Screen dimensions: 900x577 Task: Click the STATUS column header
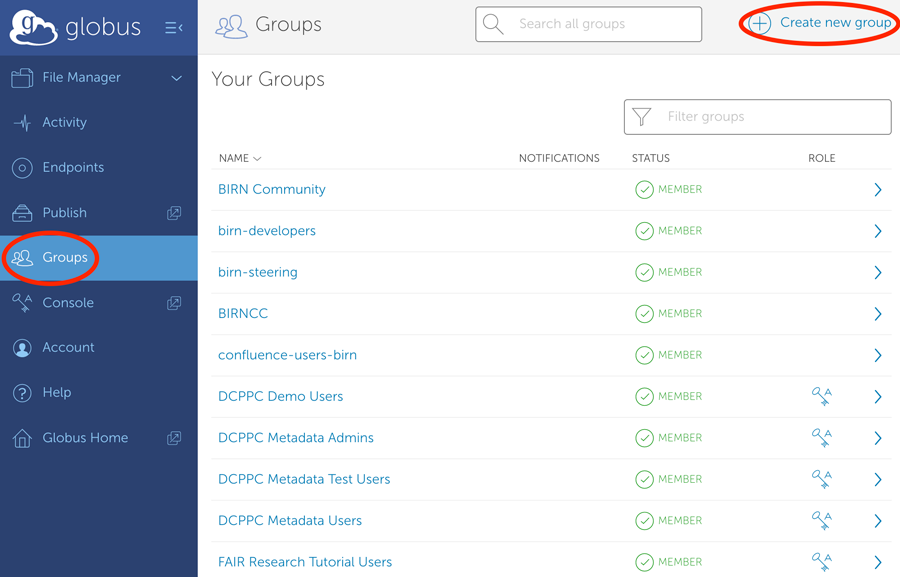pos(651,158)
